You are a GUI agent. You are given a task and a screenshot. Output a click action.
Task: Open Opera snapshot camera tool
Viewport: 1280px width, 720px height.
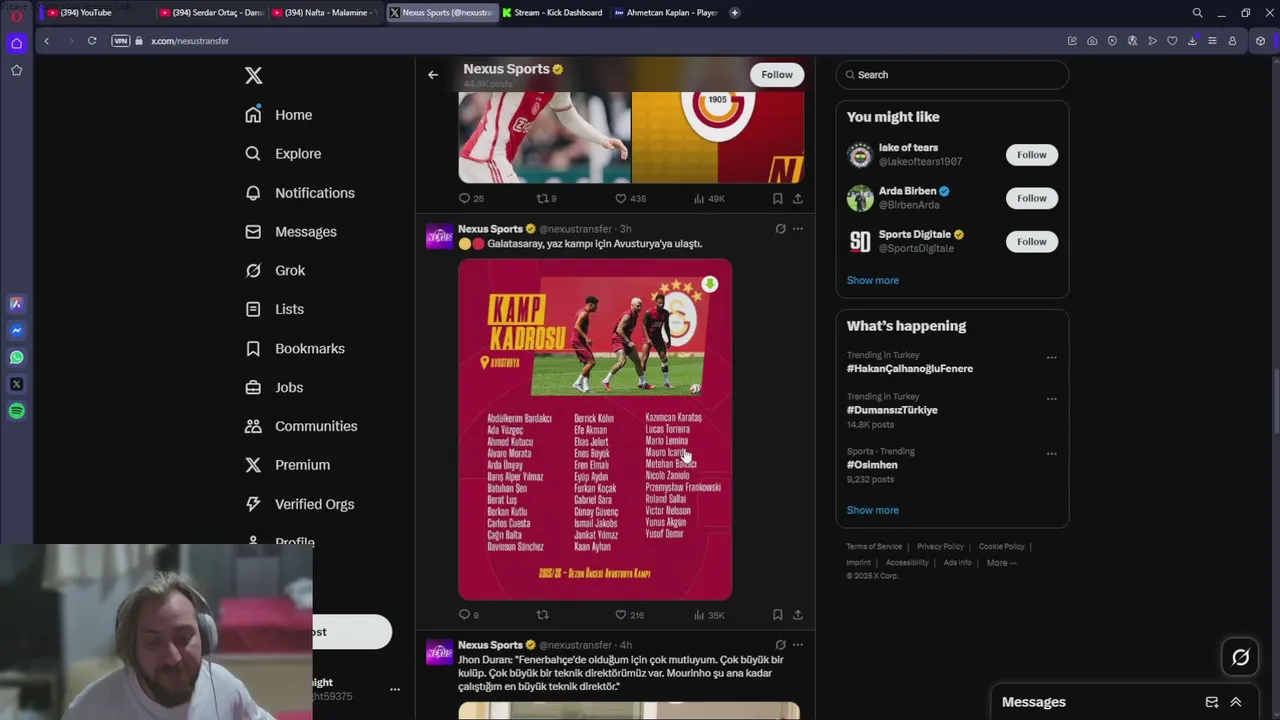[x=1092, y=41]
